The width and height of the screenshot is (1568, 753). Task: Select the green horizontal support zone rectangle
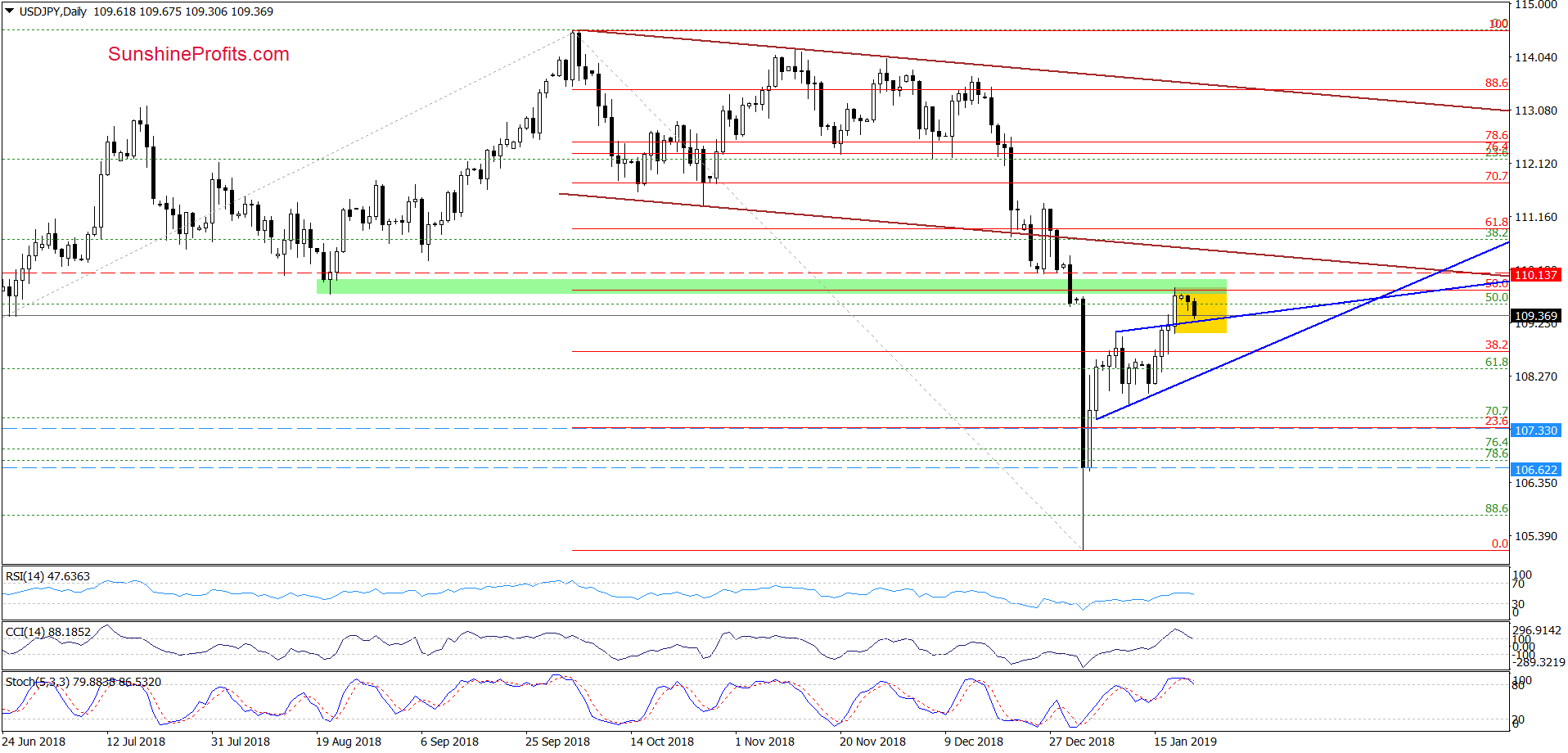point(772,286)
